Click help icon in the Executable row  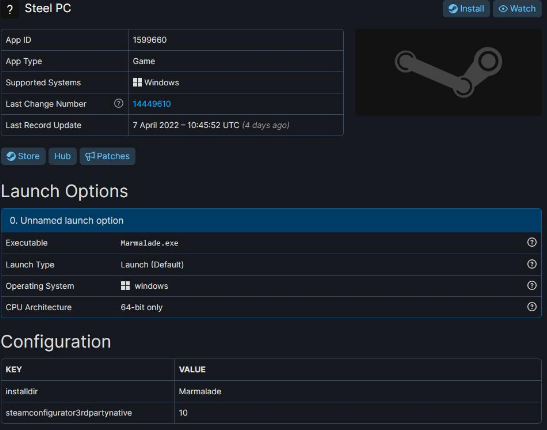532,242
